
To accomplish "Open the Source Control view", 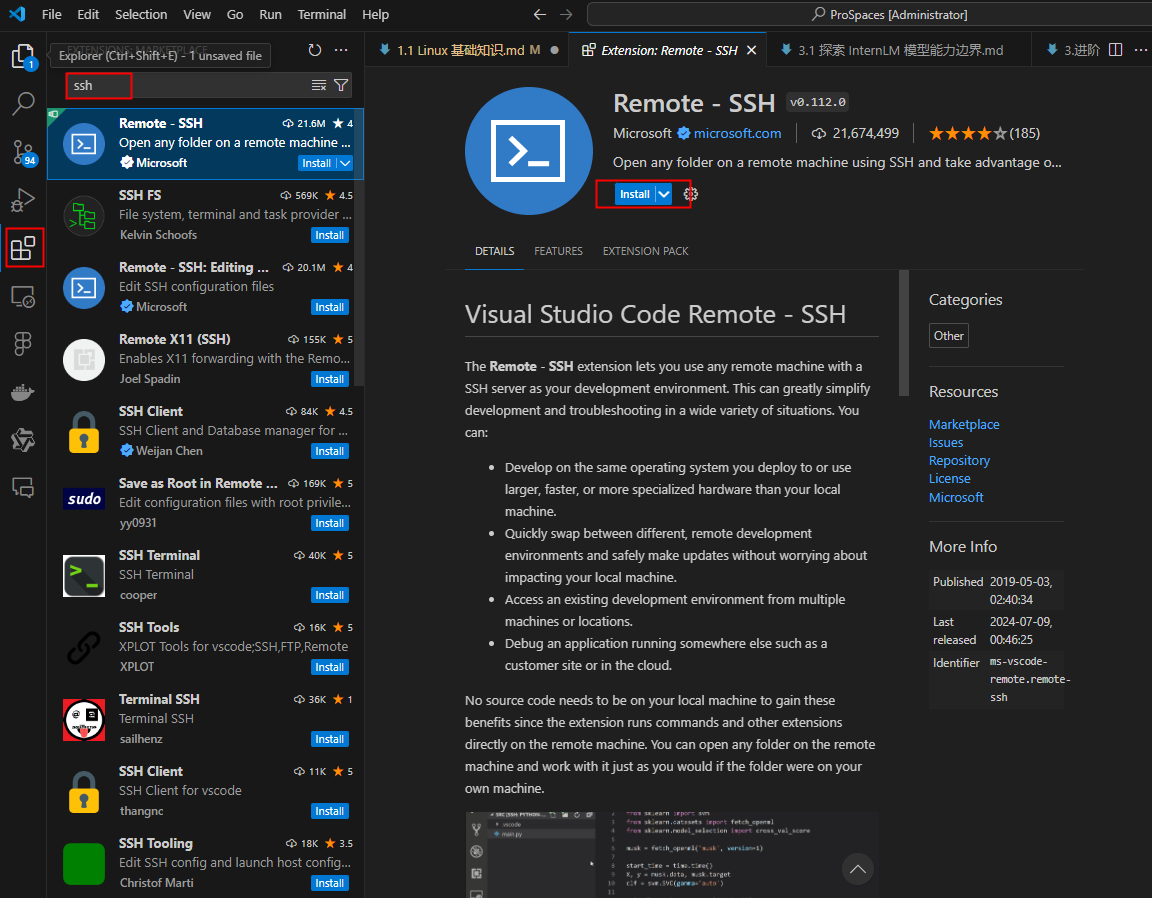I will tap(23, 152).
